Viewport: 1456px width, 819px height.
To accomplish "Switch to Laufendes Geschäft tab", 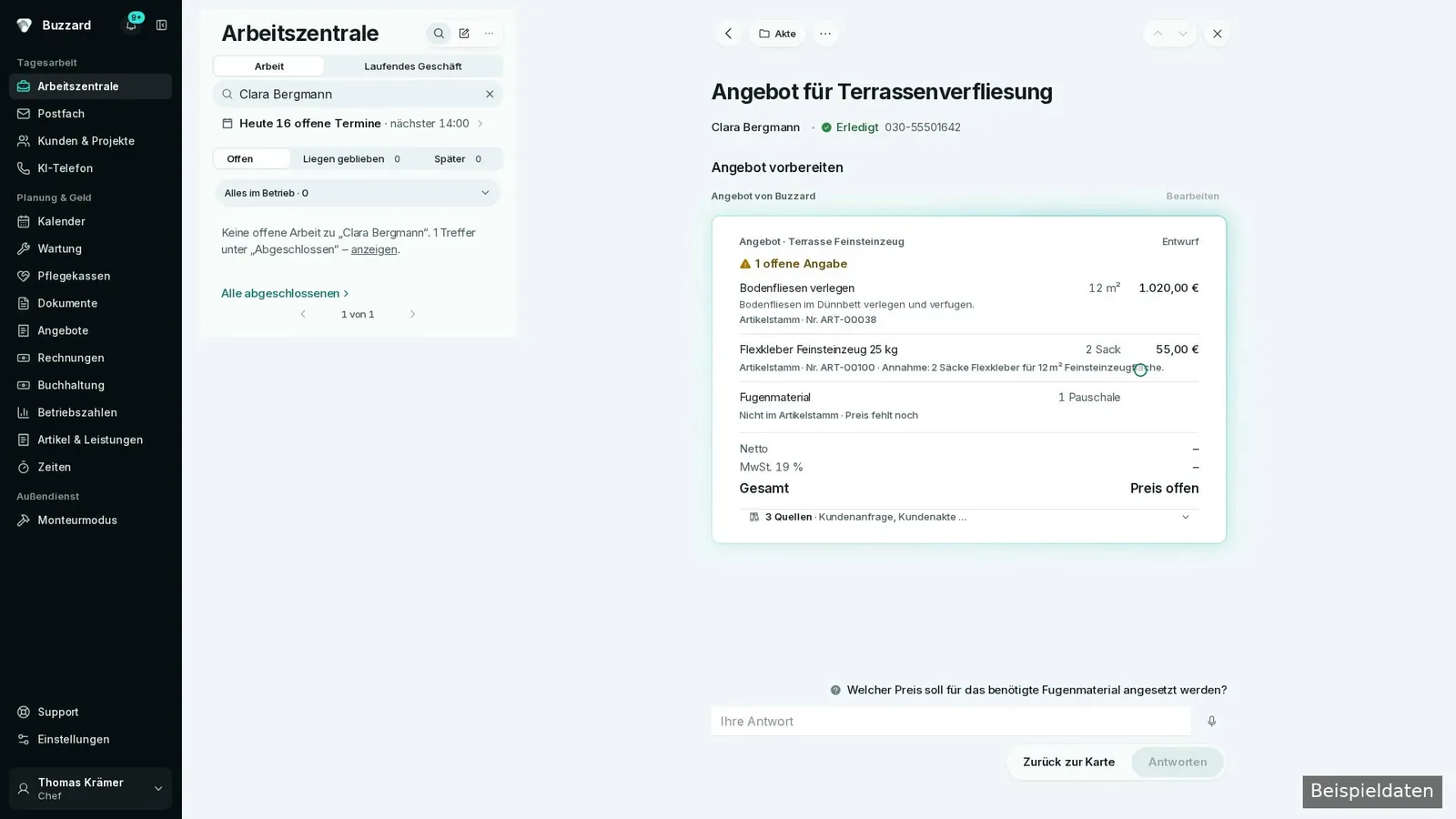I will coord(413,66).
